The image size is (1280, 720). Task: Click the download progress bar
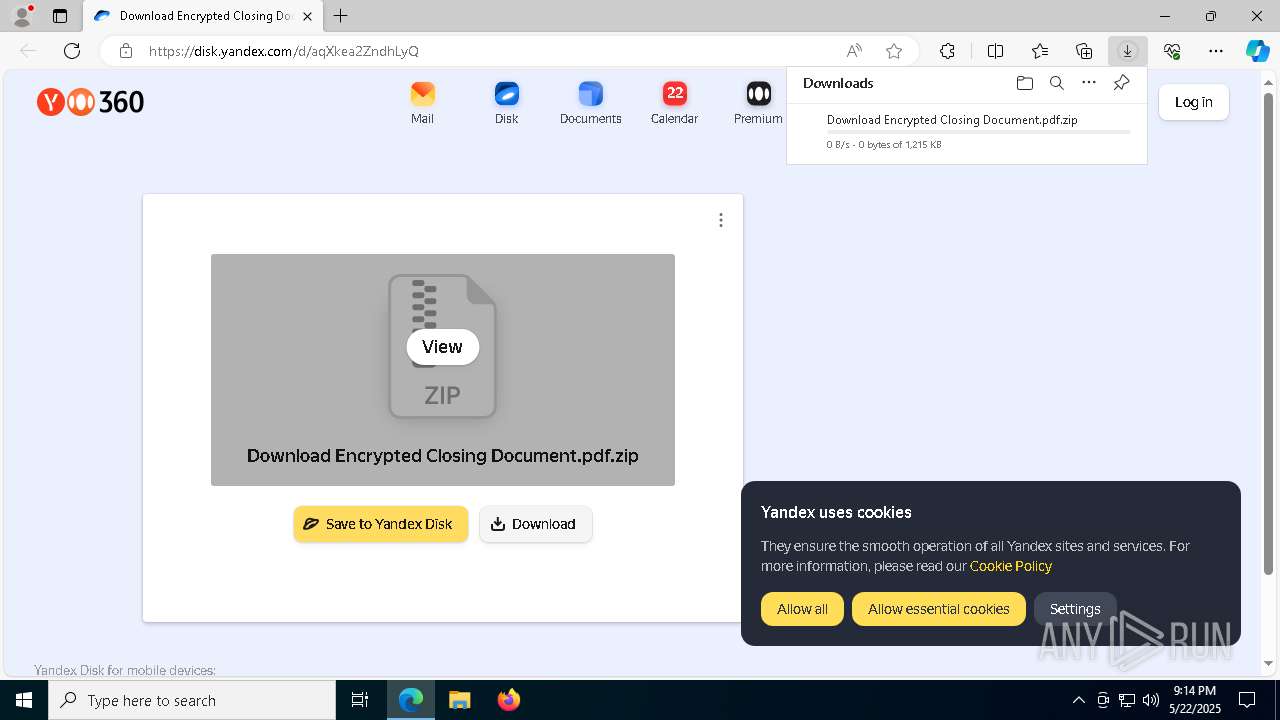click(978, 132)
